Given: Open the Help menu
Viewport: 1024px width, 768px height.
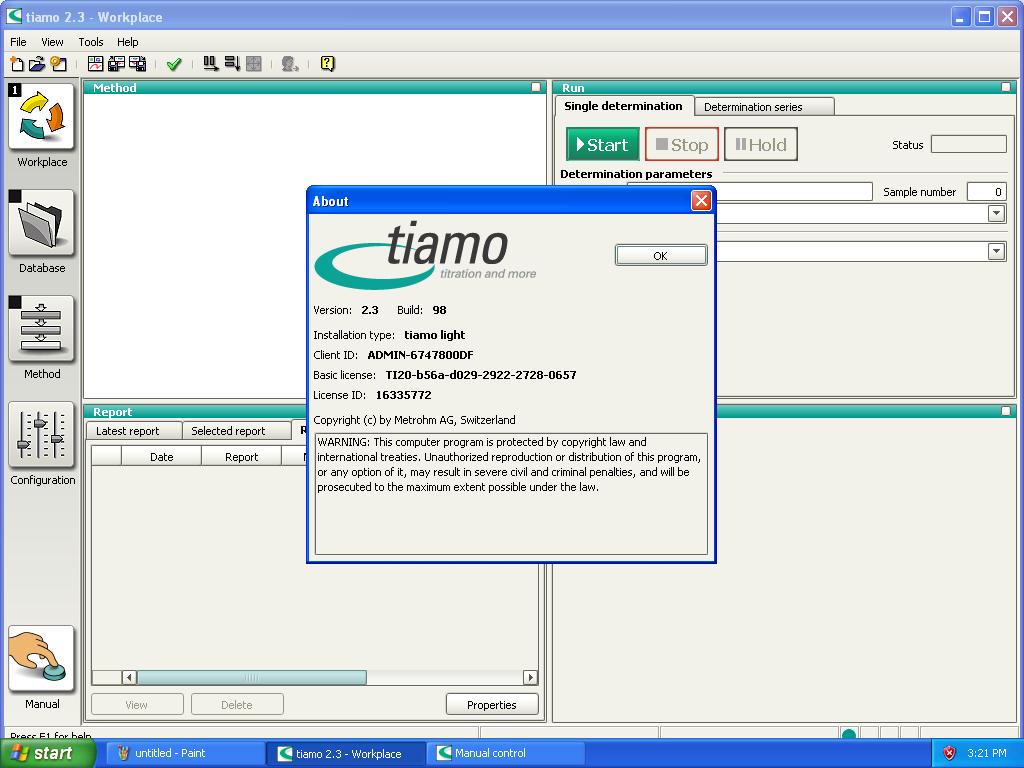Looking at the screenshot, I should pos(127,42).
